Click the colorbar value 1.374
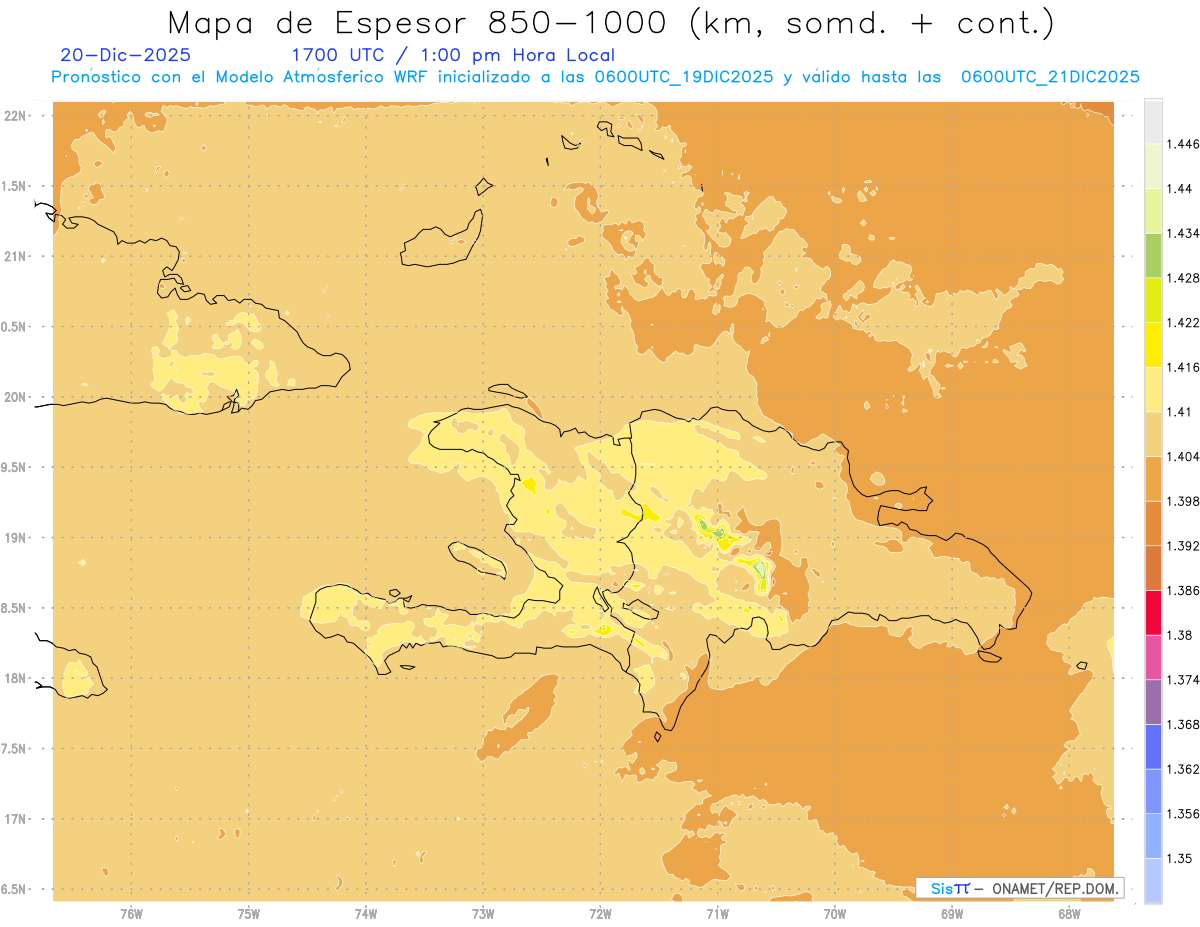The height and width of the screenshot is (927, 1200). [1183, 680]
